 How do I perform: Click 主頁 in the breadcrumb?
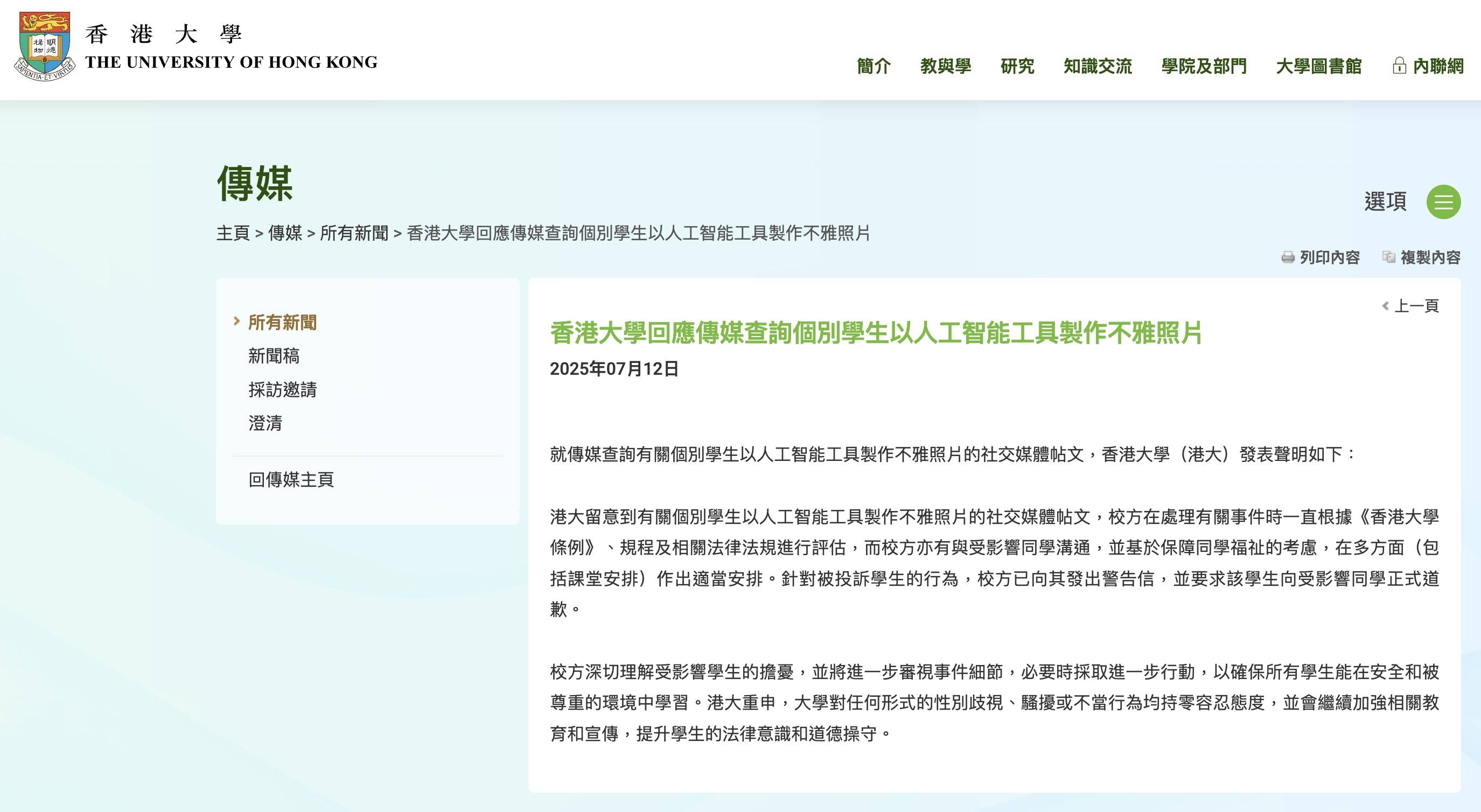tap(233, 233)
